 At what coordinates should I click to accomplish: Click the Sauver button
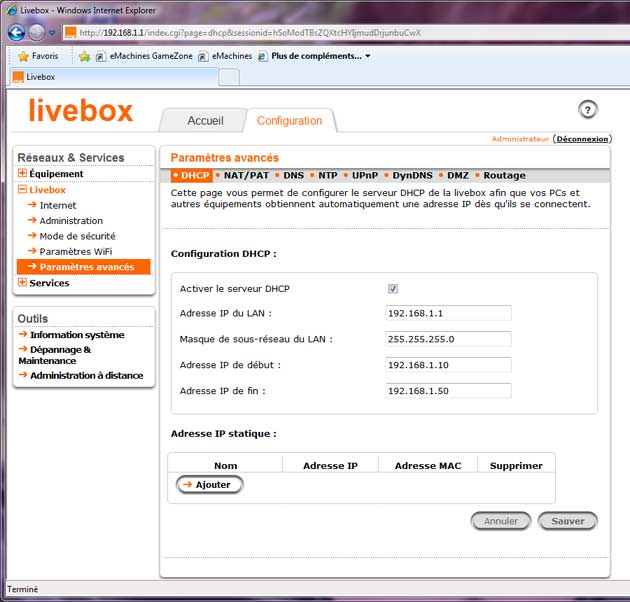click(x=568, y=521)
